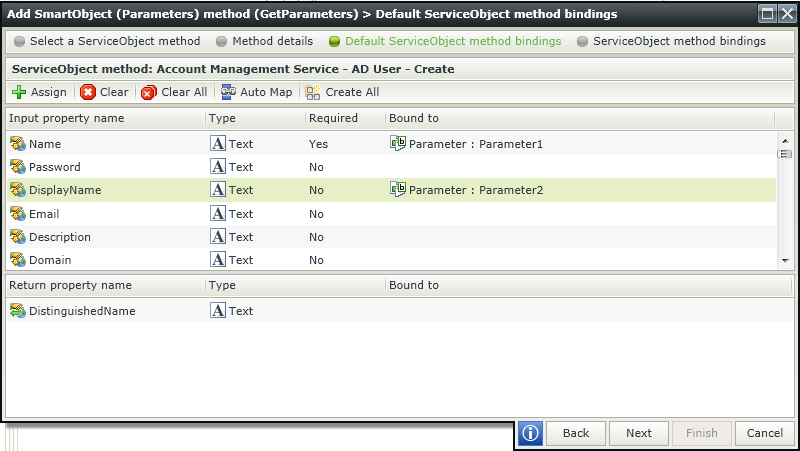Click the Name property icon
The height and width of the screenshot is (451, 800).
(18, 144)
